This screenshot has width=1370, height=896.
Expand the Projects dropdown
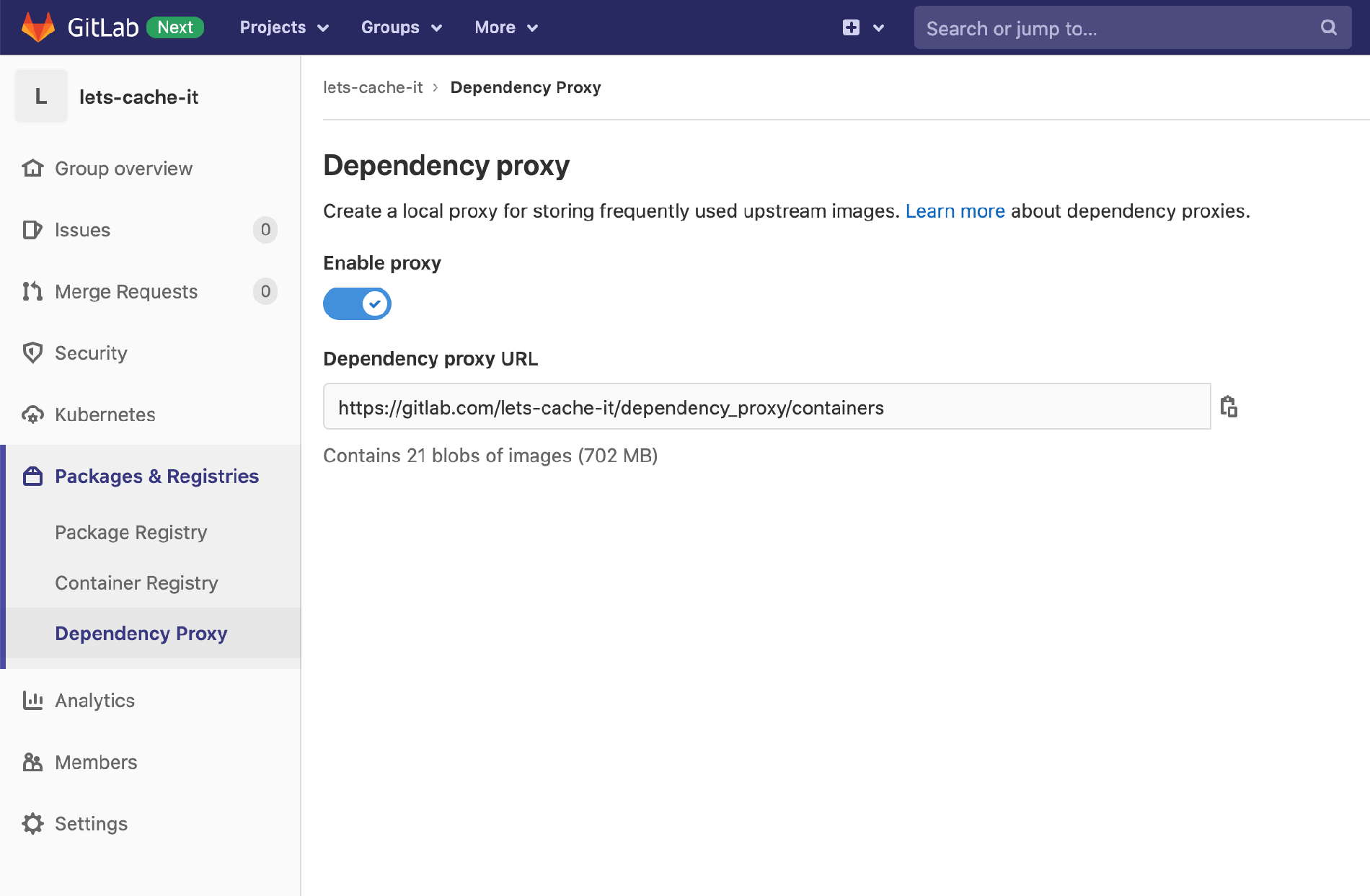tap(283, 27)
